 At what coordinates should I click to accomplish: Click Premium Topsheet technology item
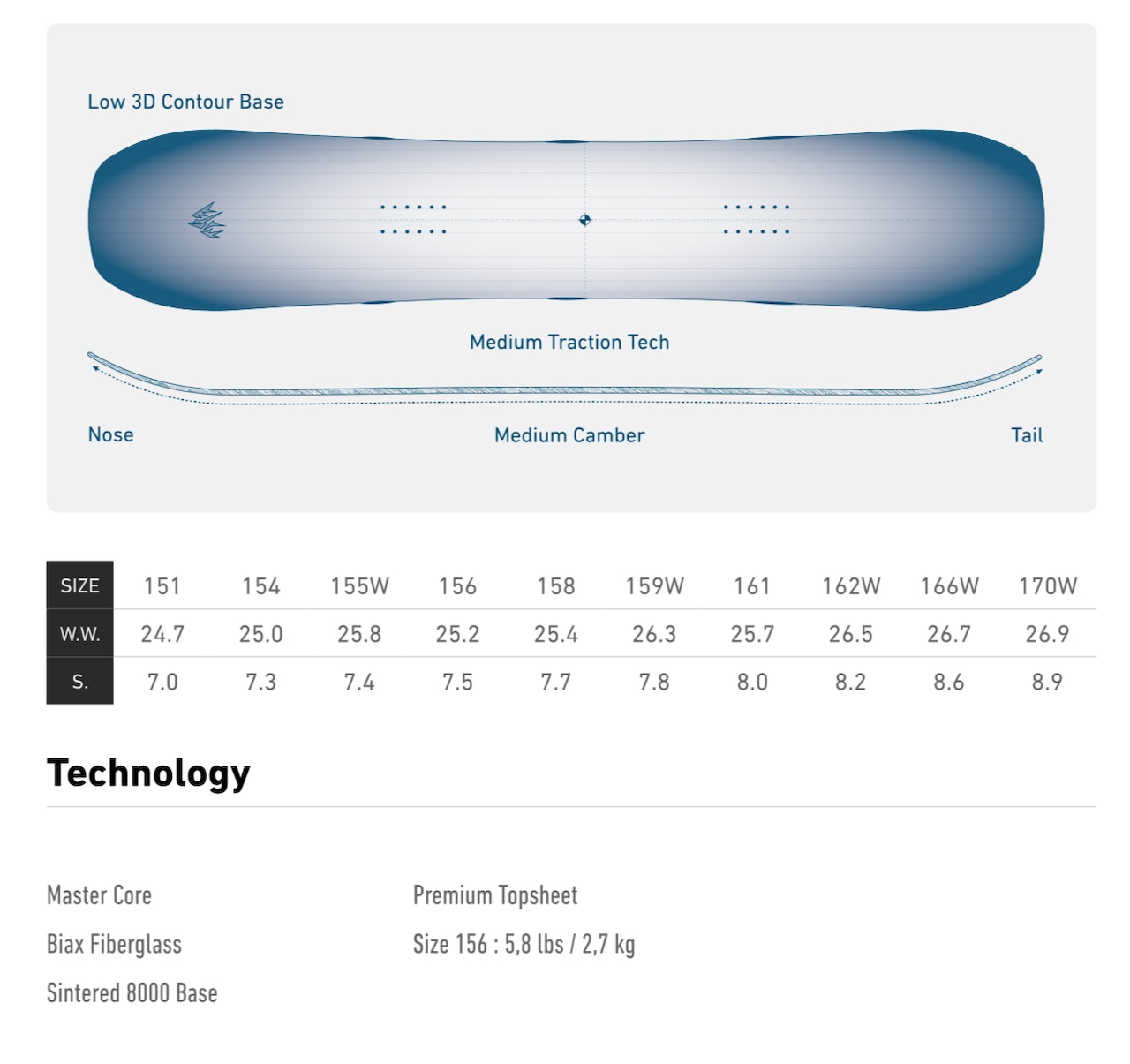495,895
